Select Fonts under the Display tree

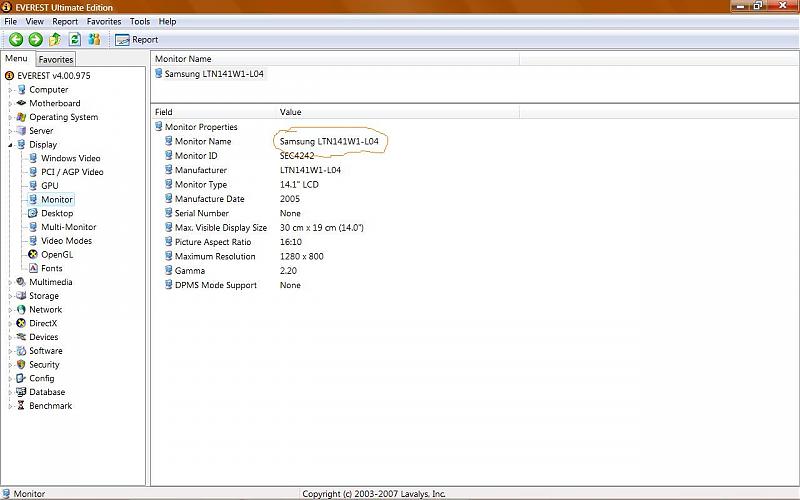click(51, 268)
